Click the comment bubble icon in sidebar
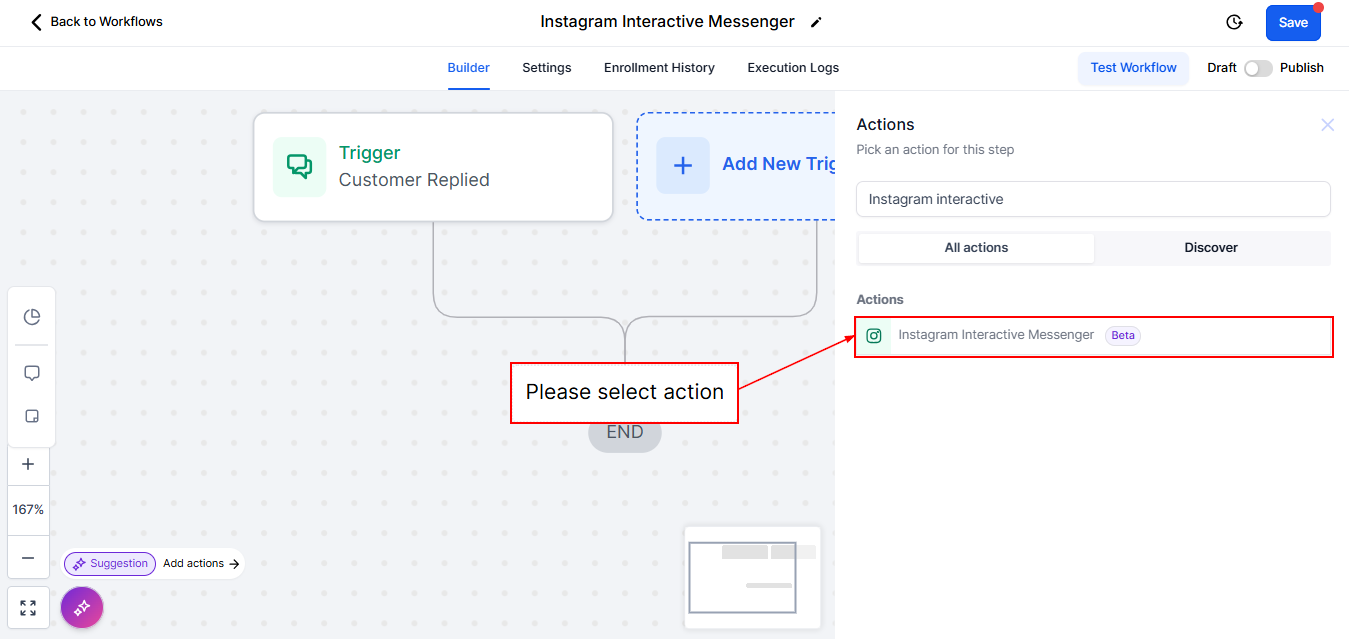This screenshot has width=1349, height=639. point(31,373)
